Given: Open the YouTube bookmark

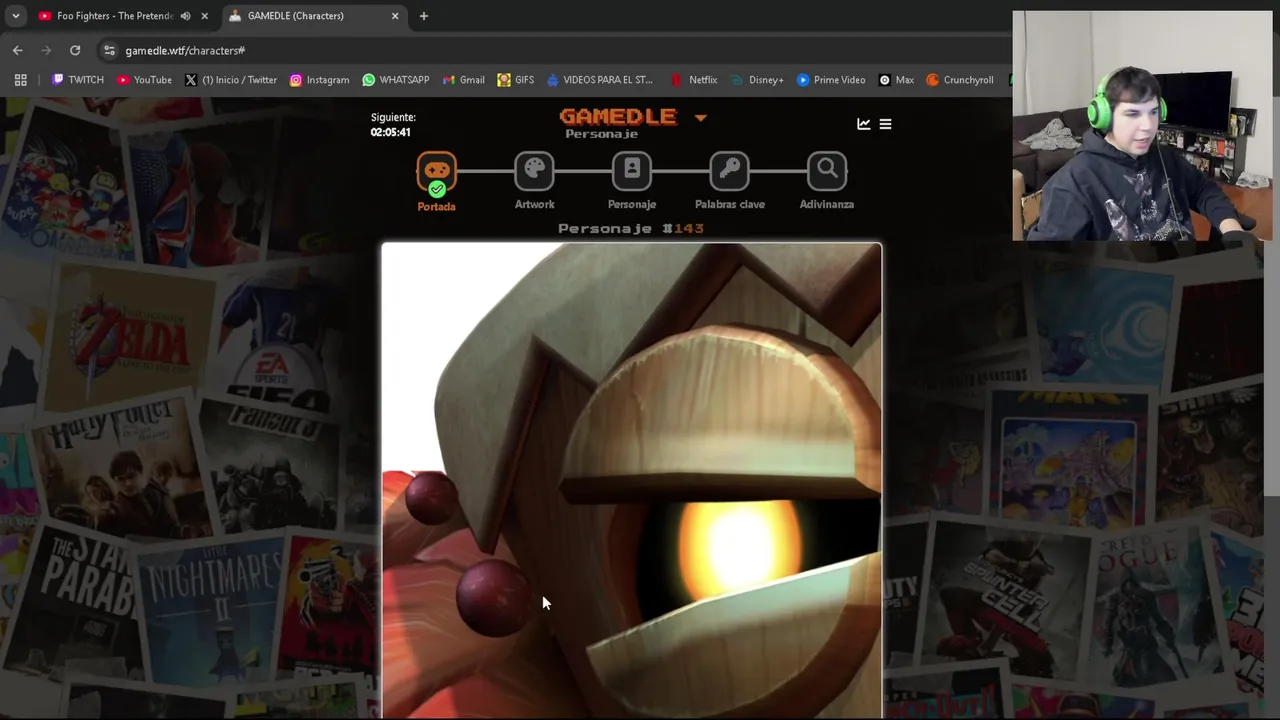Looking at the screenshot, I should coord(144,80).
